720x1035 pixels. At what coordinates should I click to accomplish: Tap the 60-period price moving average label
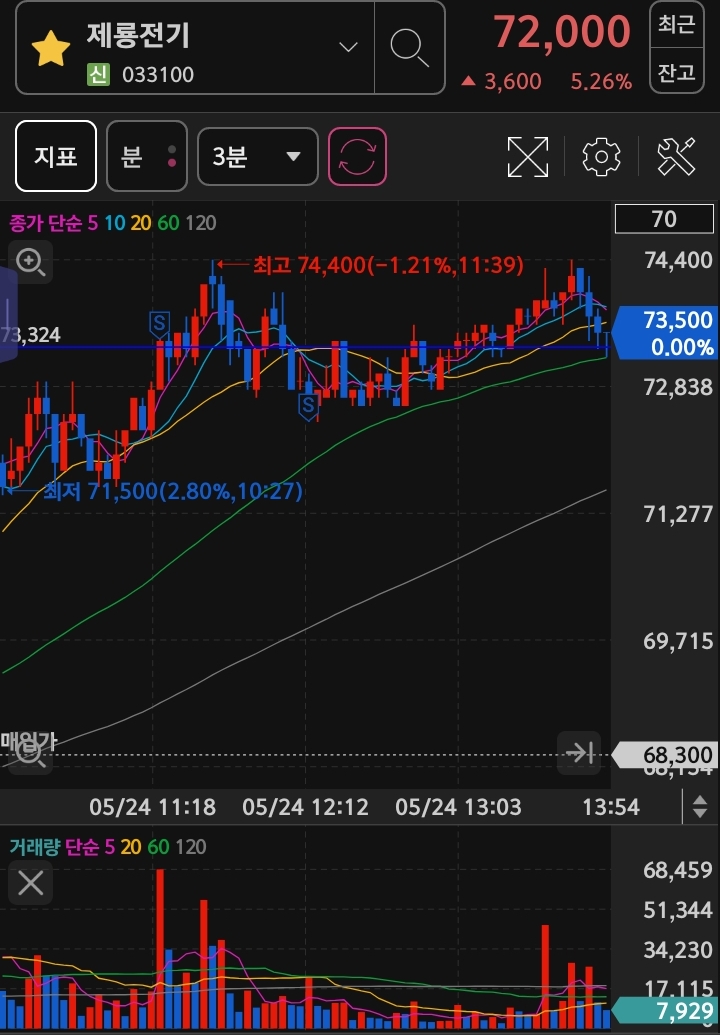(168, 223)
